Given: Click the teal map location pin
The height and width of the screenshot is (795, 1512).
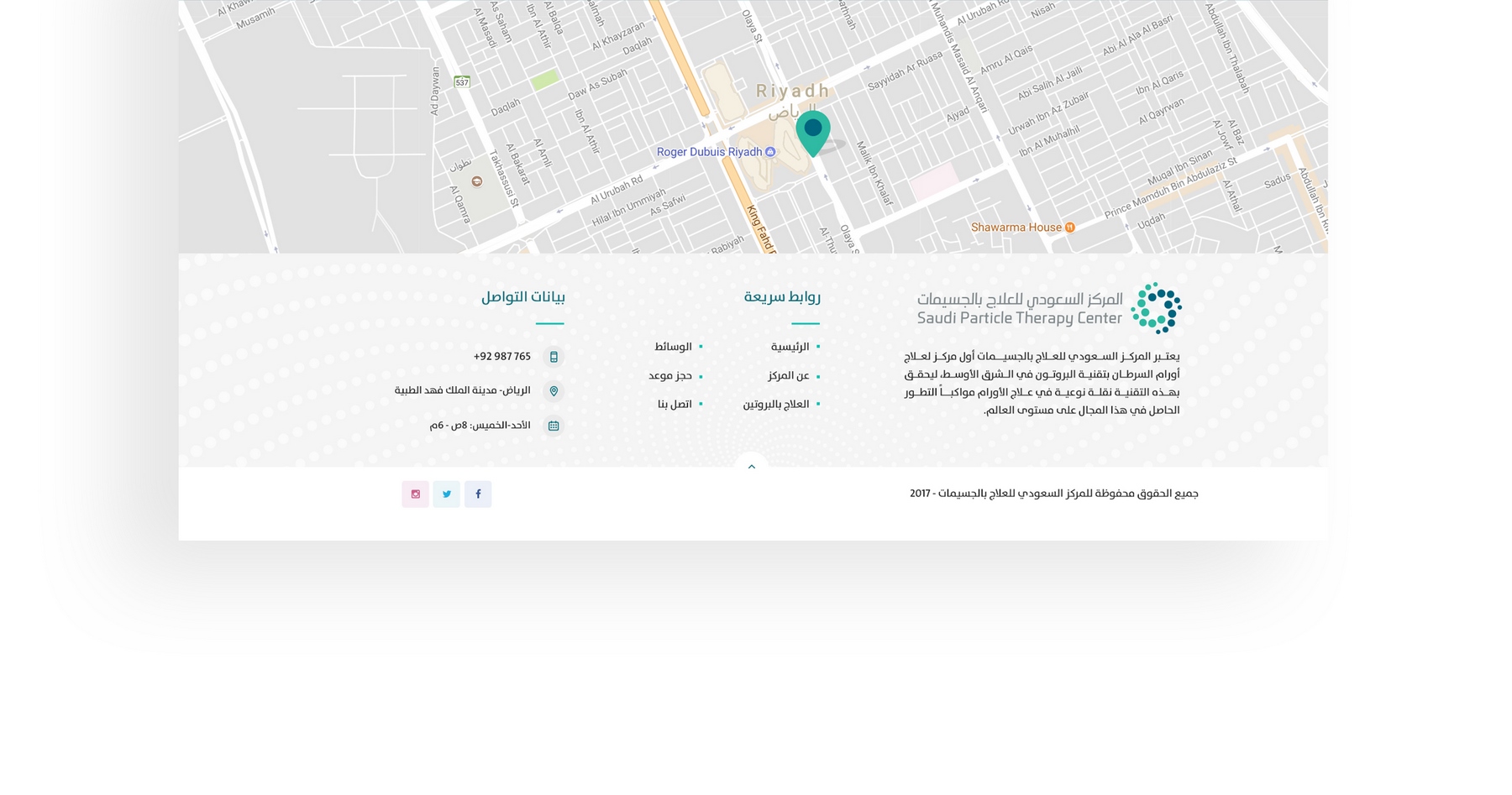Looking at the screenshot, I should [x=812, y=133].
